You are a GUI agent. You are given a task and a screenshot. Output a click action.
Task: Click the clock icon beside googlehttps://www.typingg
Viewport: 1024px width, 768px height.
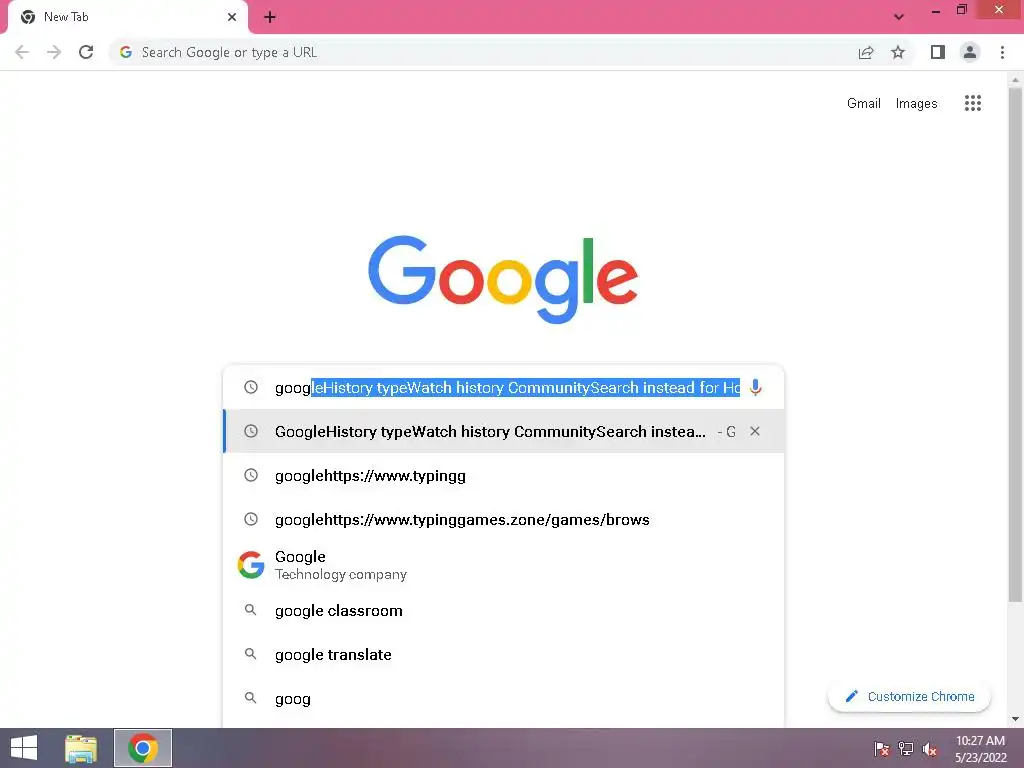pyautogui.click(x=251, y=475)
